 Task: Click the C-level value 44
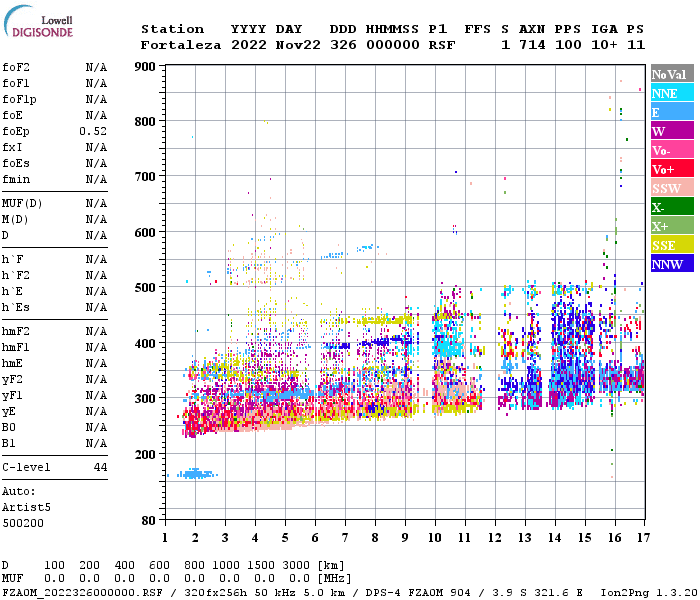(100, 467)
